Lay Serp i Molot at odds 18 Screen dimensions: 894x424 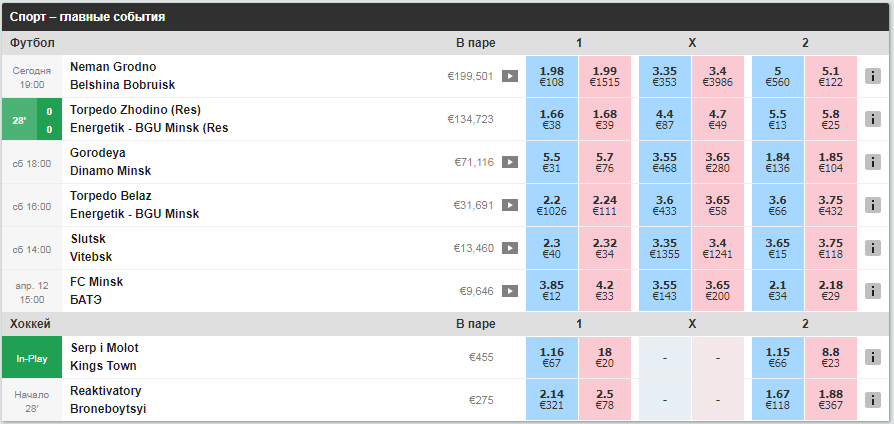coord(605,357)
